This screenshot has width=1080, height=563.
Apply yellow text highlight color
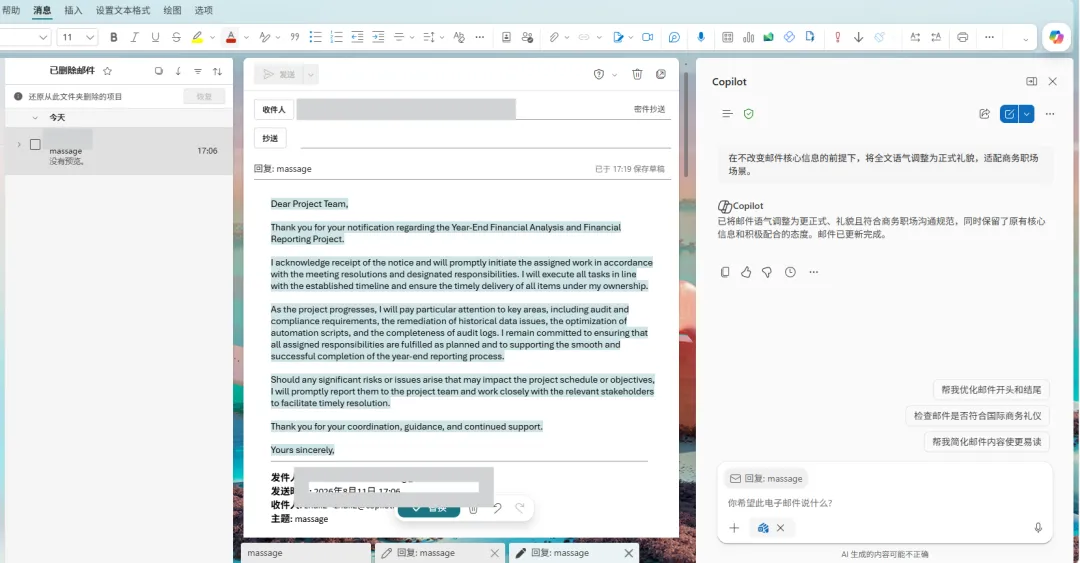(198, 37)
